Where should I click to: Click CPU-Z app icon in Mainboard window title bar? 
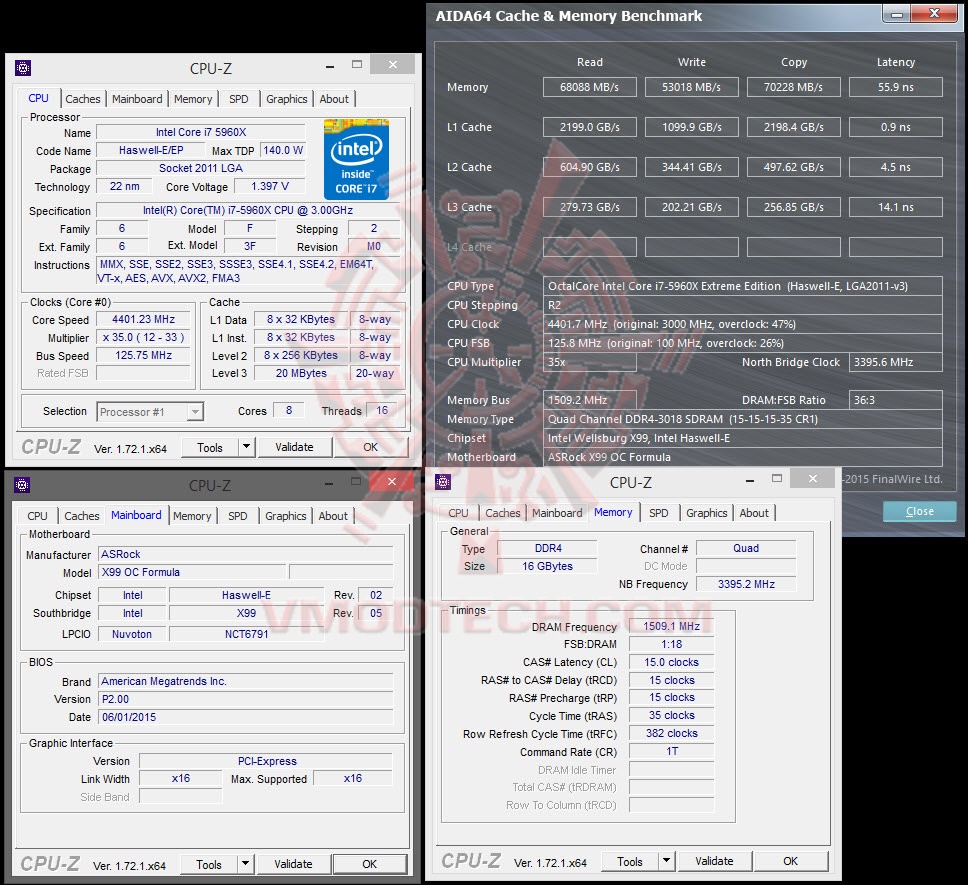click(22, 485)
